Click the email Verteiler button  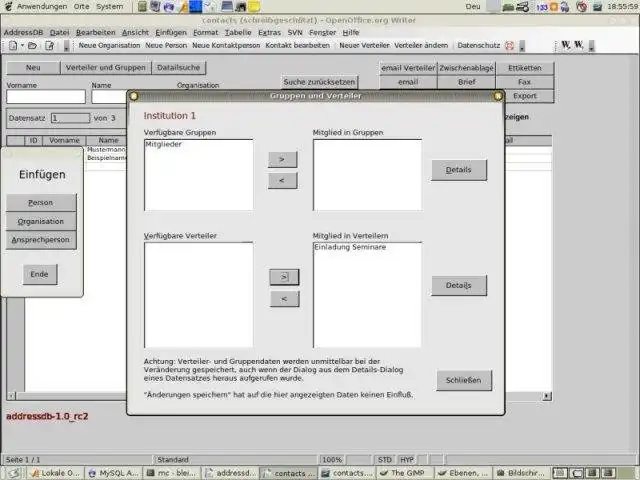coord(408,68)
